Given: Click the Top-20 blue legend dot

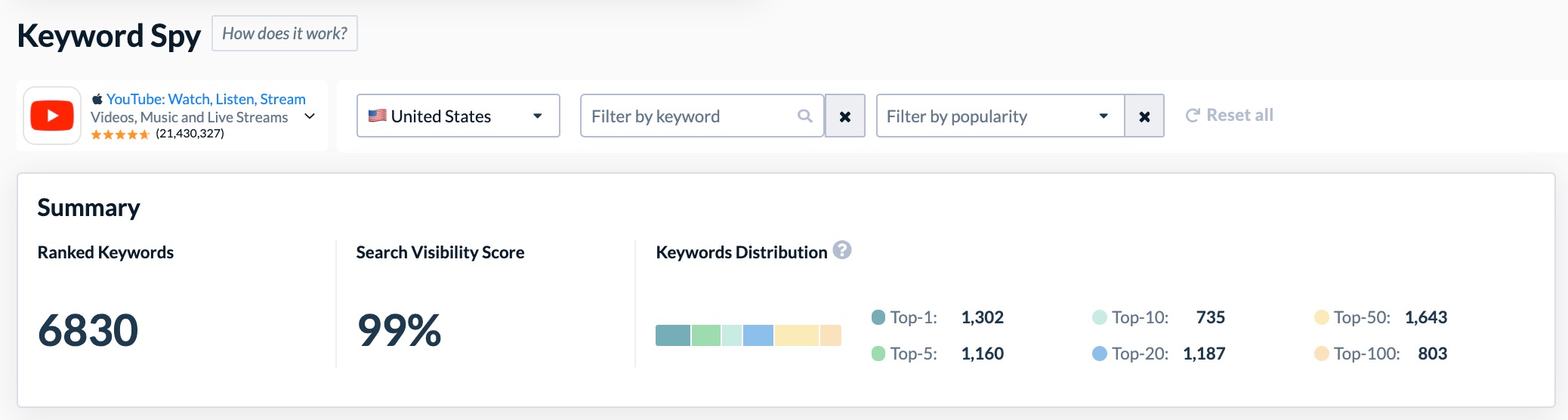Looking at the screenshot, I should tap(1100, 354).
